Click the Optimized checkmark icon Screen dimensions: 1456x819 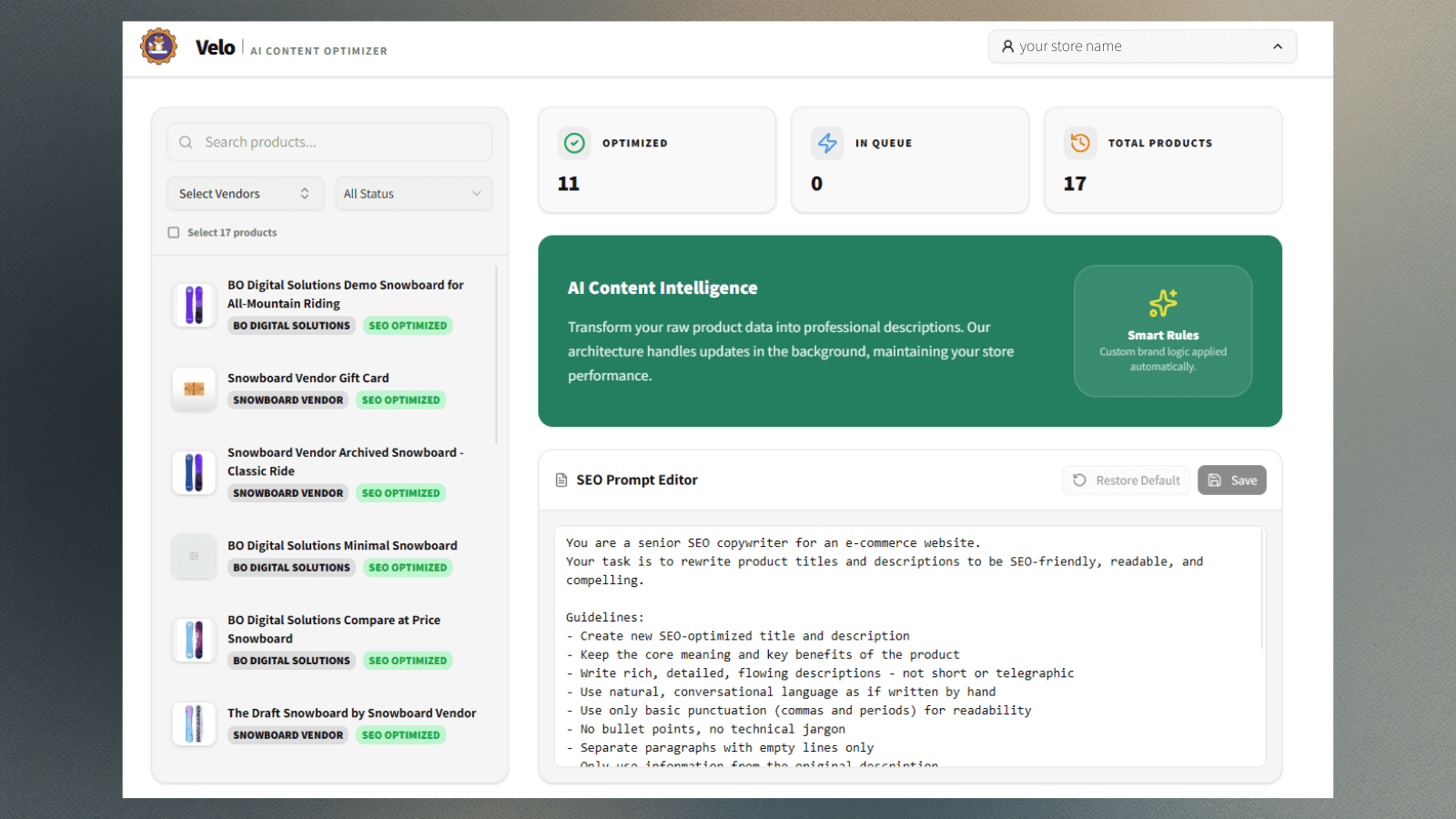tap(574, 143)
